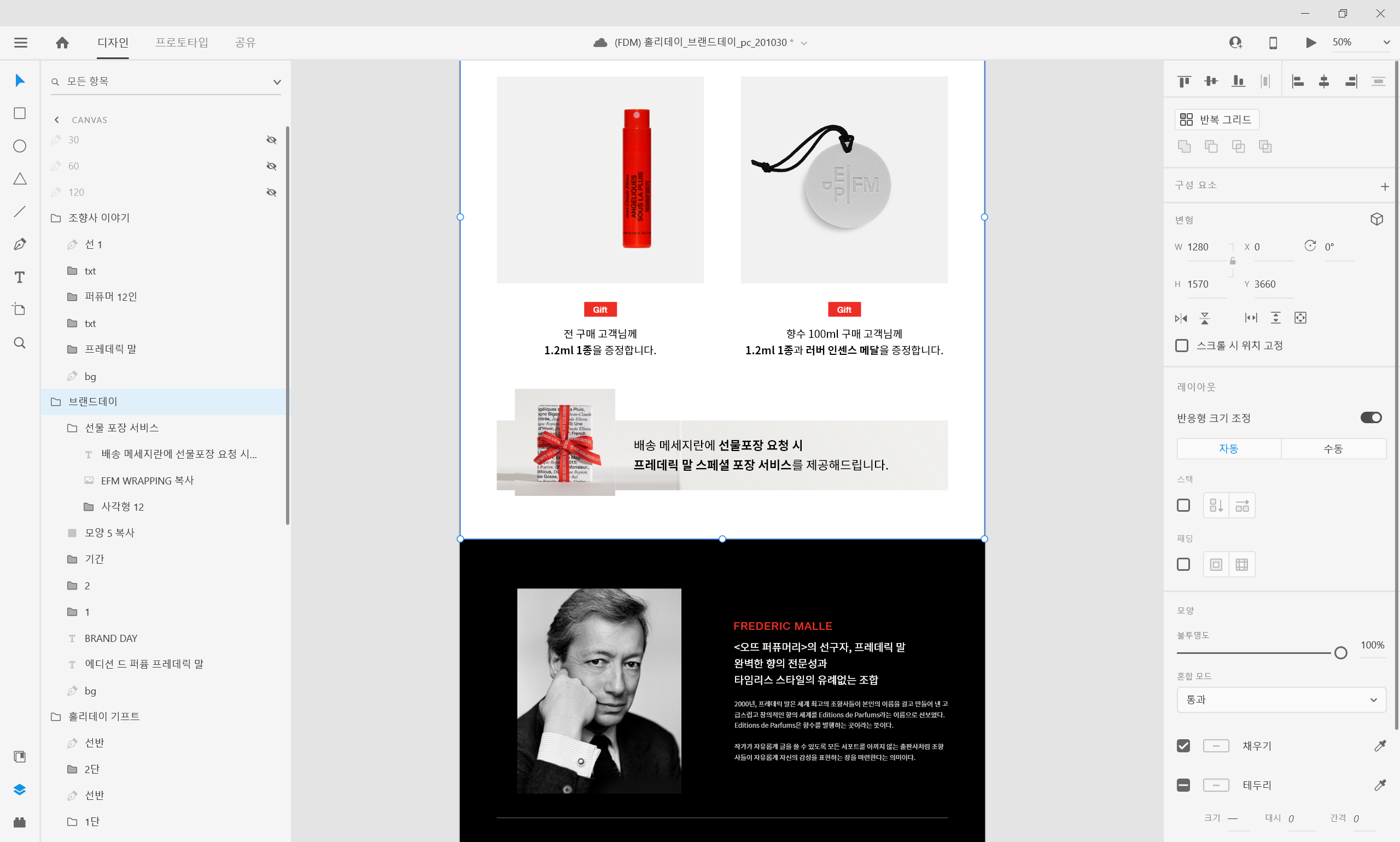
Task: Select the Pen tool
Action: point(20,244)
